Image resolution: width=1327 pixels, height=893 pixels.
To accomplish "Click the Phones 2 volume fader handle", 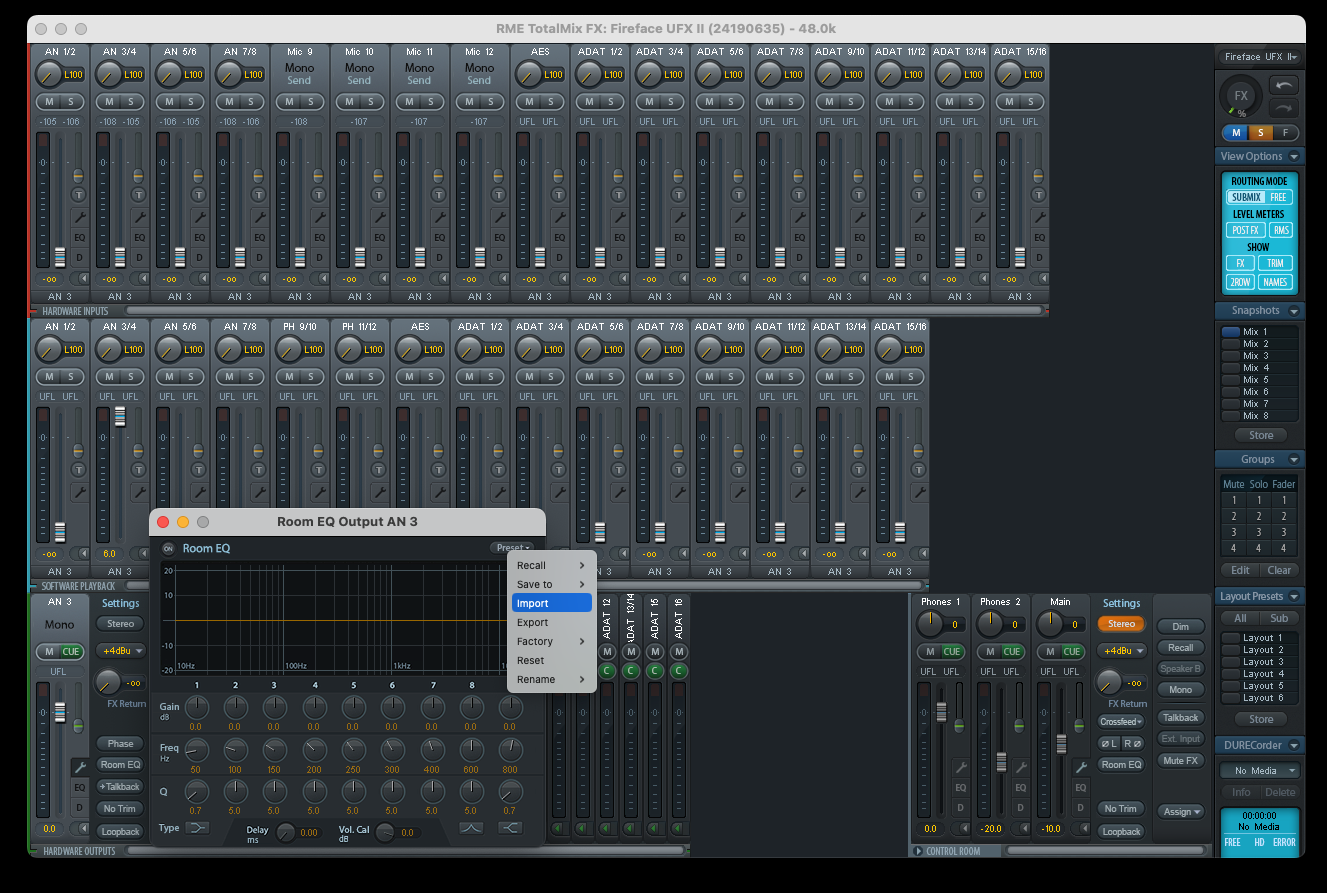I will click(x=1000, y=762).
